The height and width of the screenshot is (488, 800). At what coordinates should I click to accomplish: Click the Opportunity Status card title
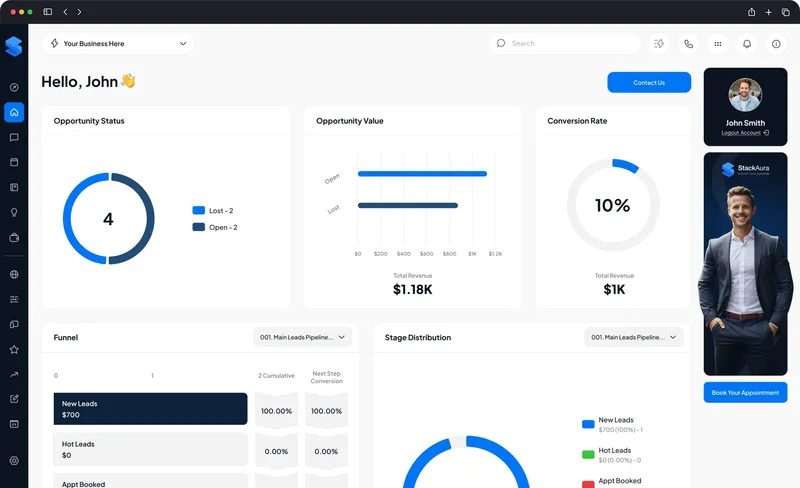(x=89, y=121)
